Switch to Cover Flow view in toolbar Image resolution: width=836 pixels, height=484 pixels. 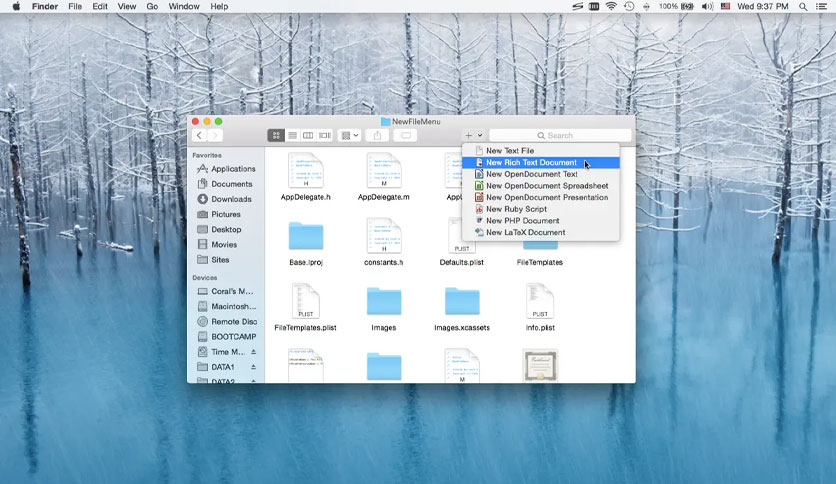tap(325, 135)
